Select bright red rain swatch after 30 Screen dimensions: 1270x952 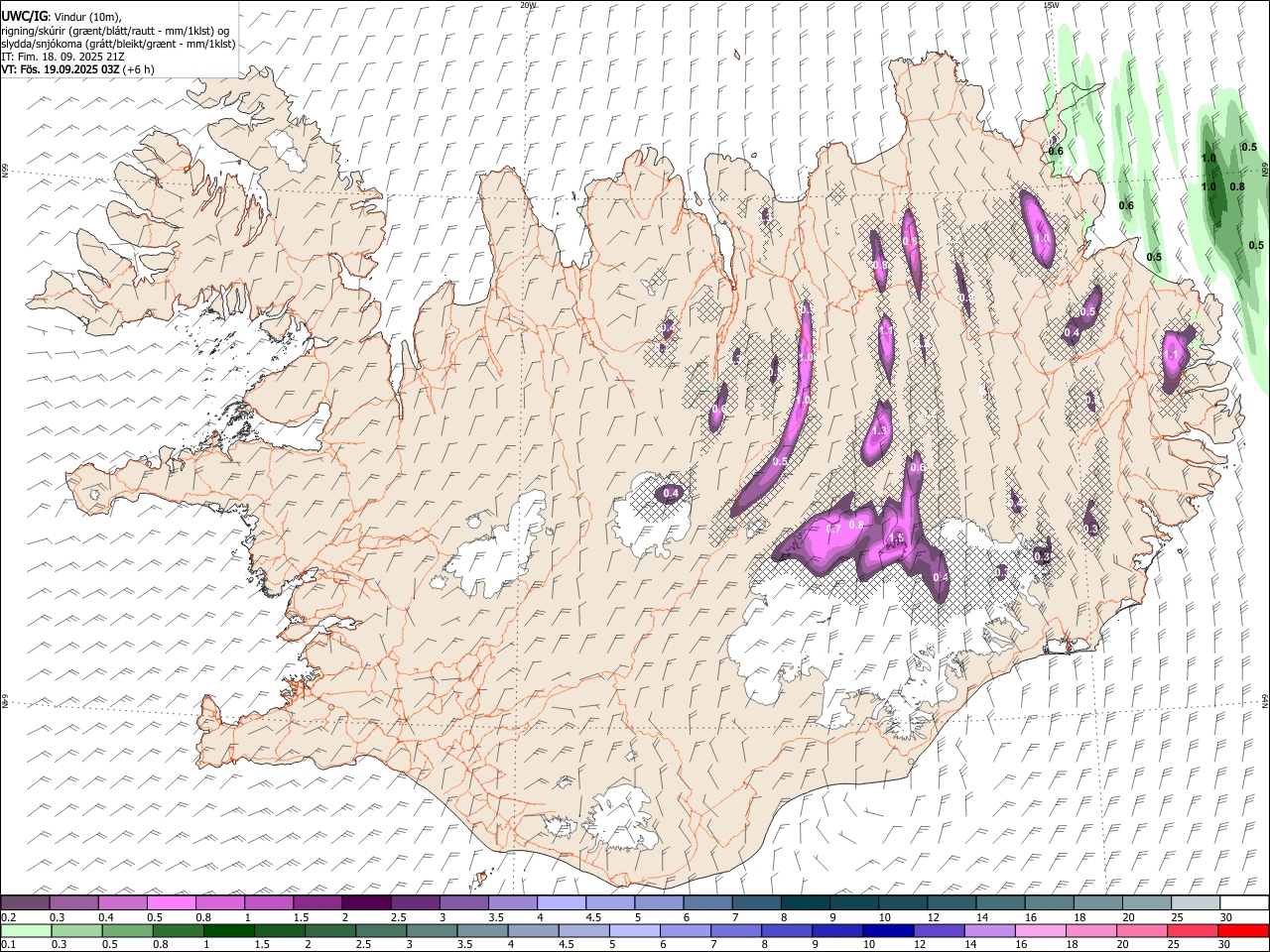(1243, 930)
